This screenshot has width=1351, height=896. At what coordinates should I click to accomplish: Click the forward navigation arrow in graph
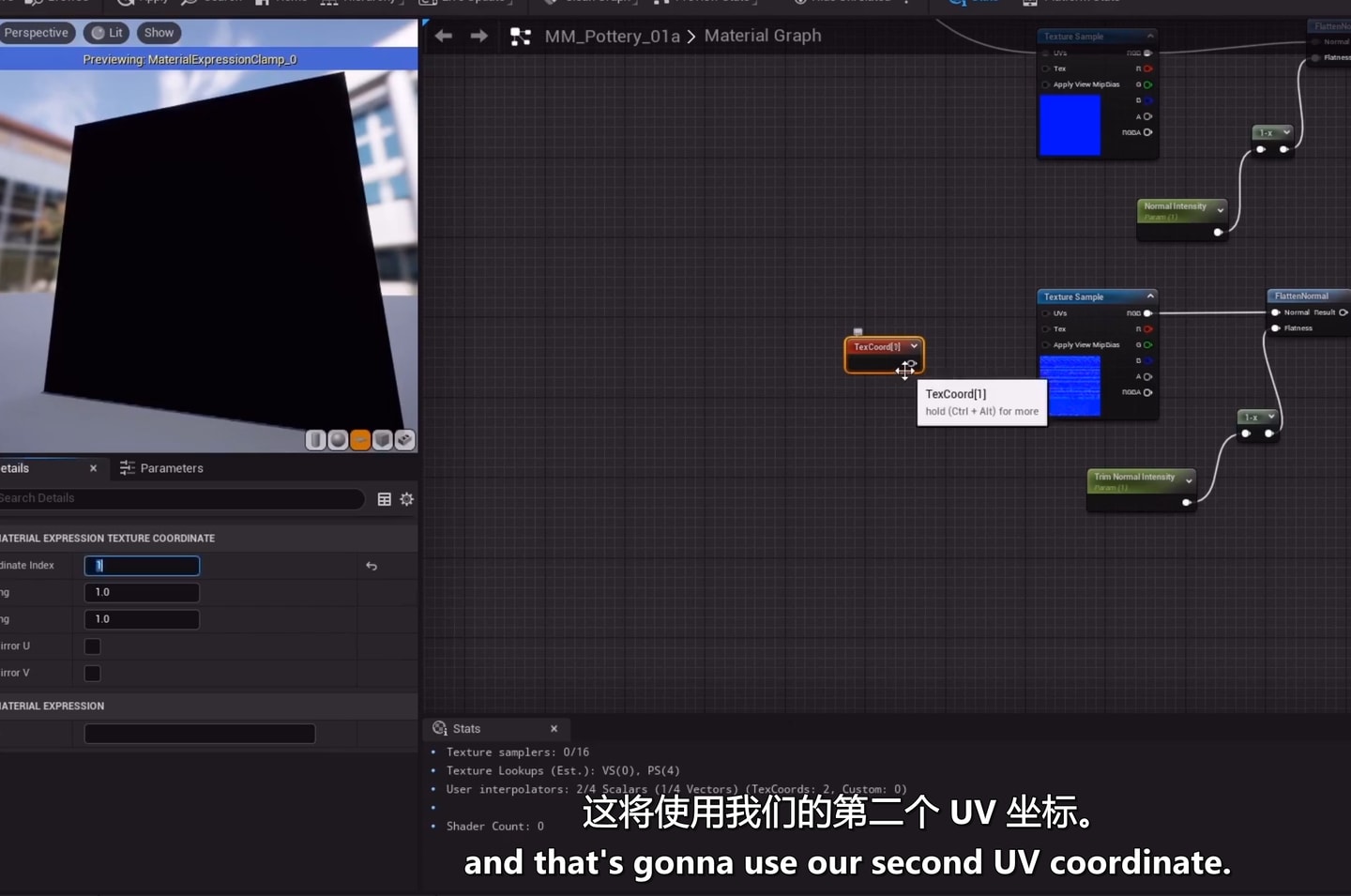[478, 36]
